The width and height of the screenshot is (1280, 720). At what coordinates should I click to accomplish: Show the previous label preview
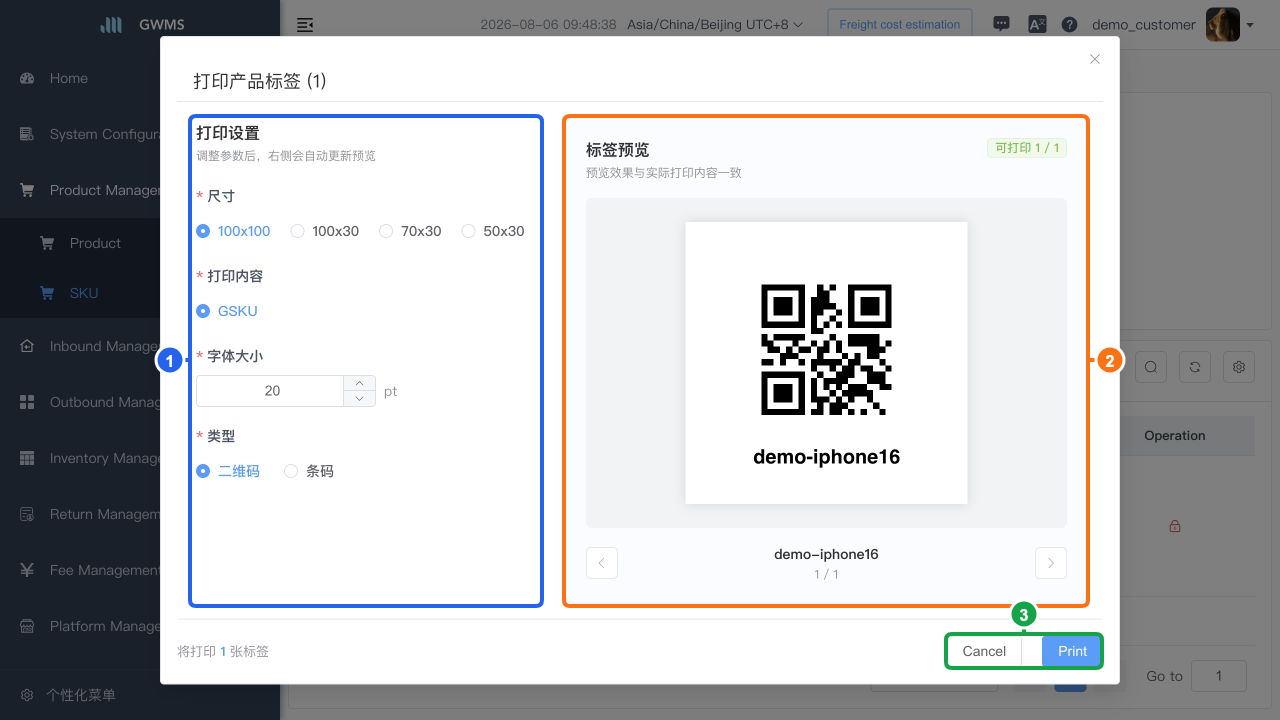(x=602, y=563)
